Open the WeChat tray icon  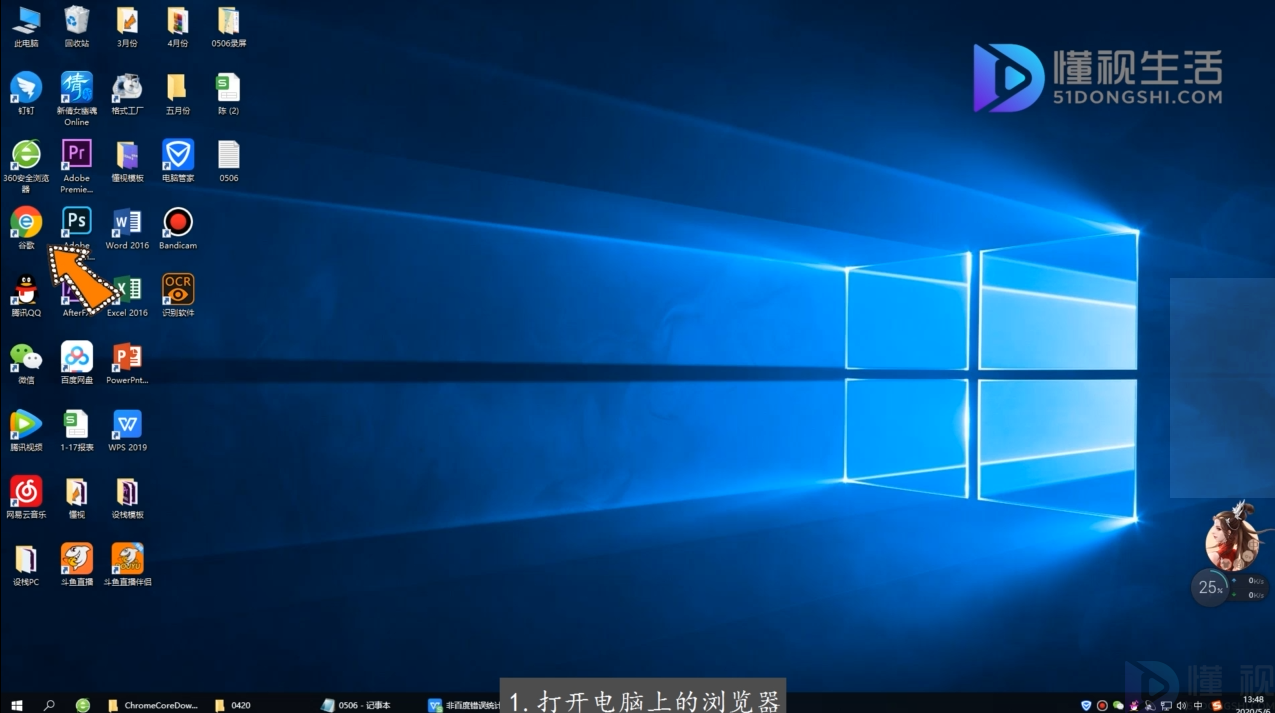[x=1118, y=705]
